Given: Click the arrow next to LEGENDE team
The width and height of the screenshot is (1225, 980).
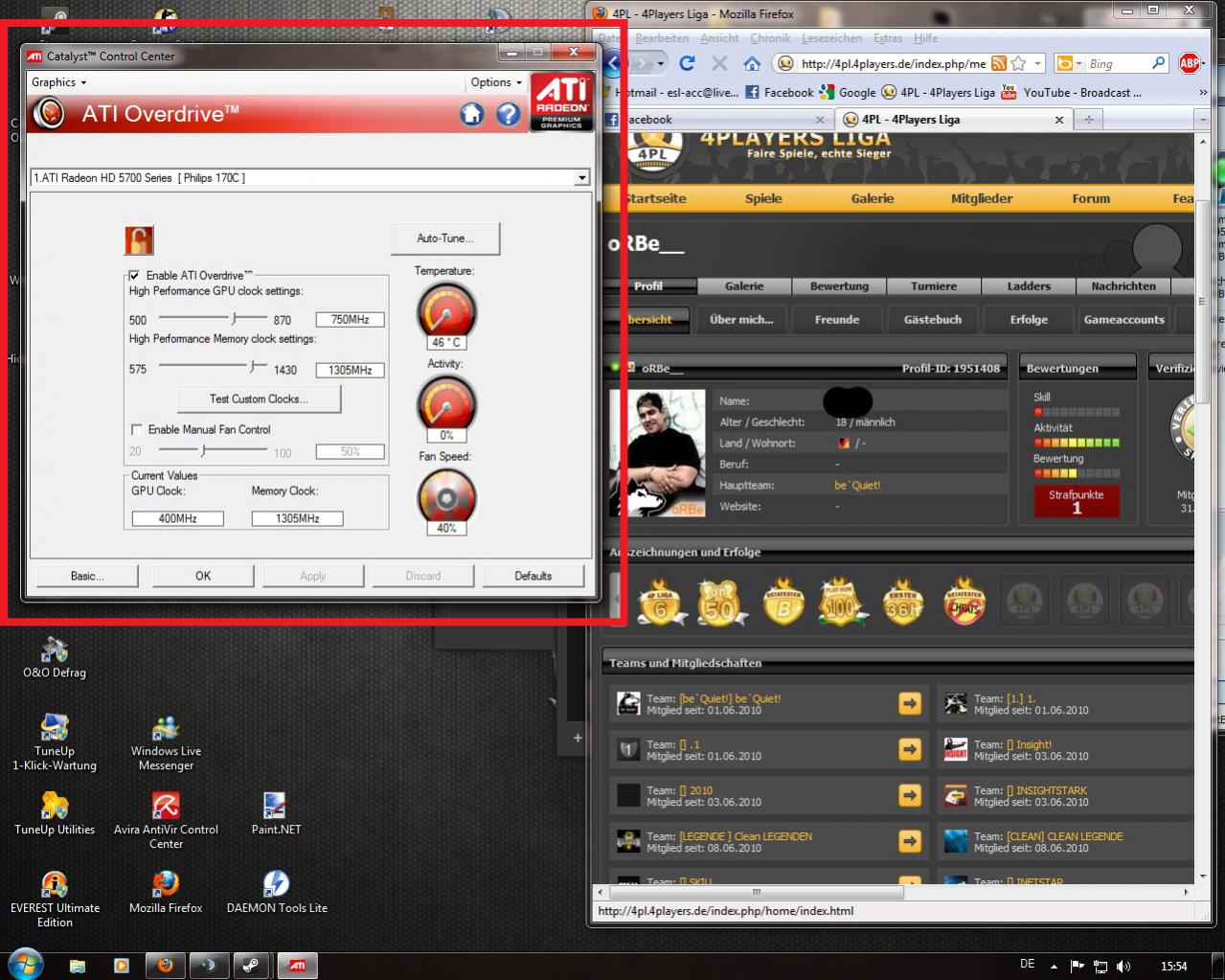Looking at the screenshot, I should [910, 841].
